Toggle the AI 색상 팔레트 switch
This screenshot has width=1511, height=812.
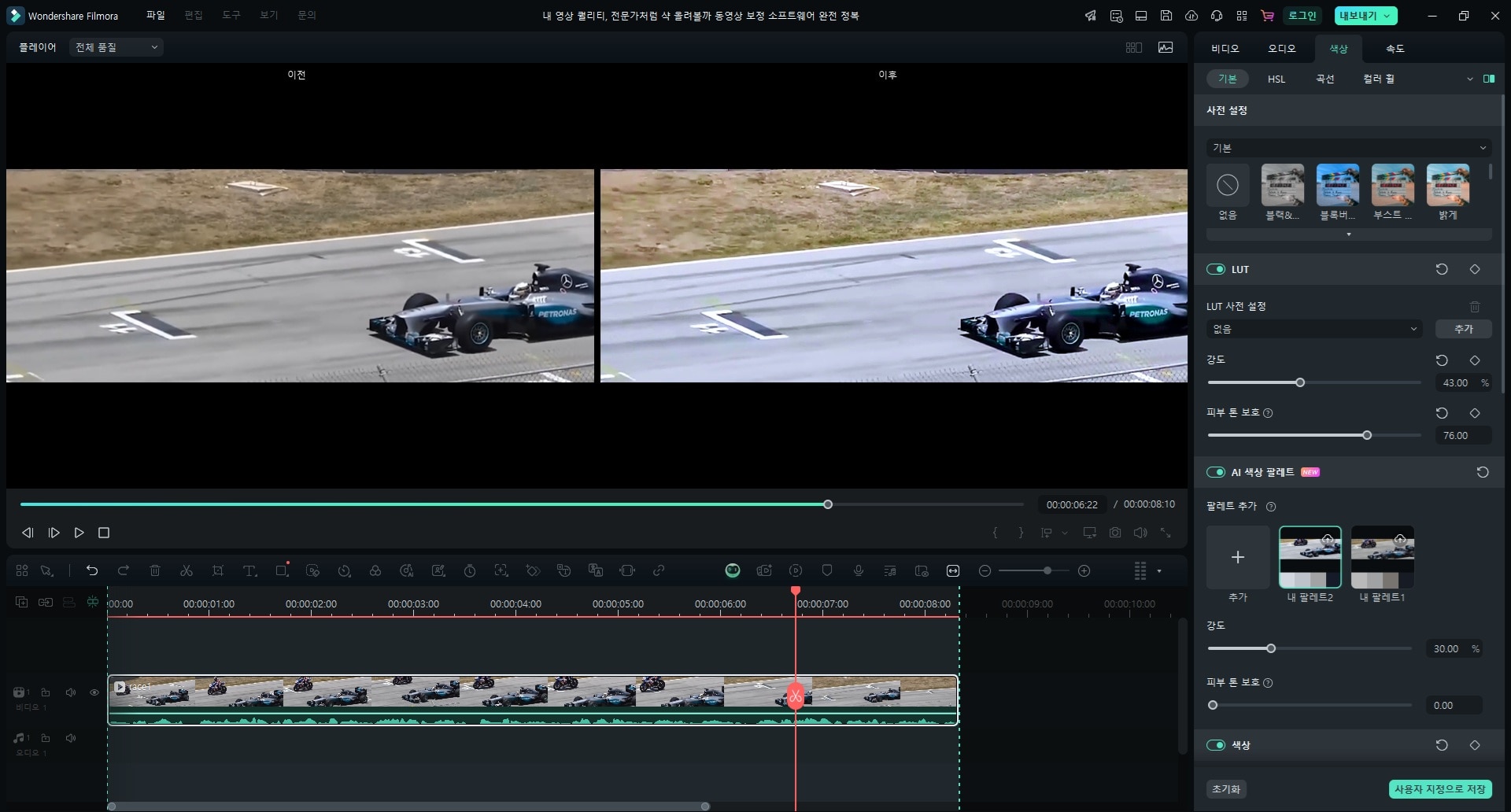(x=1216, y=472)
